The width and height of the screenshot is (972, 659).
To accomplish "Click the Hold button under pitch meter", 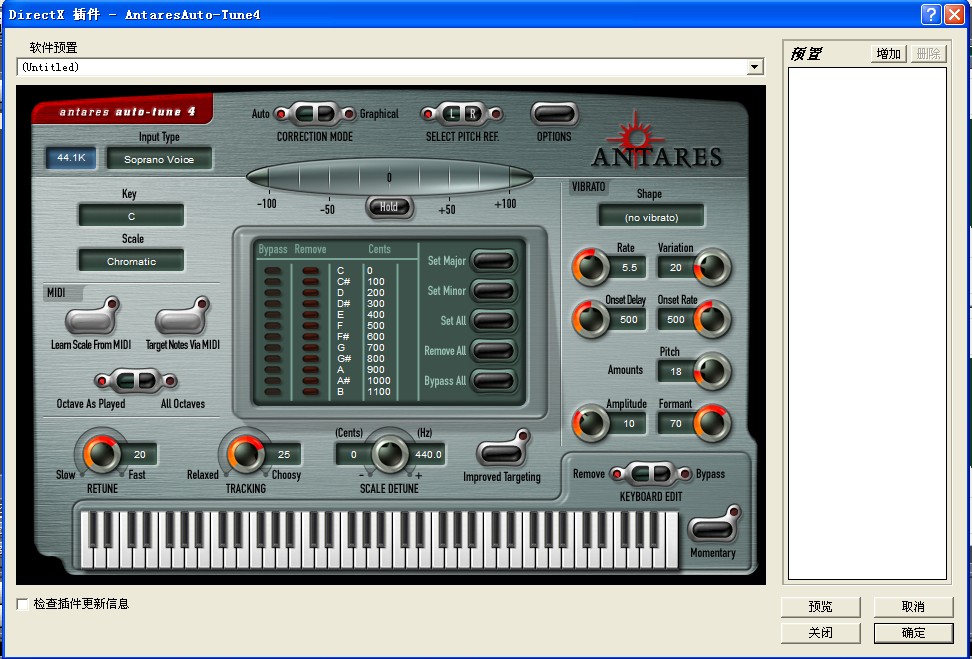I will coord(389,207).
